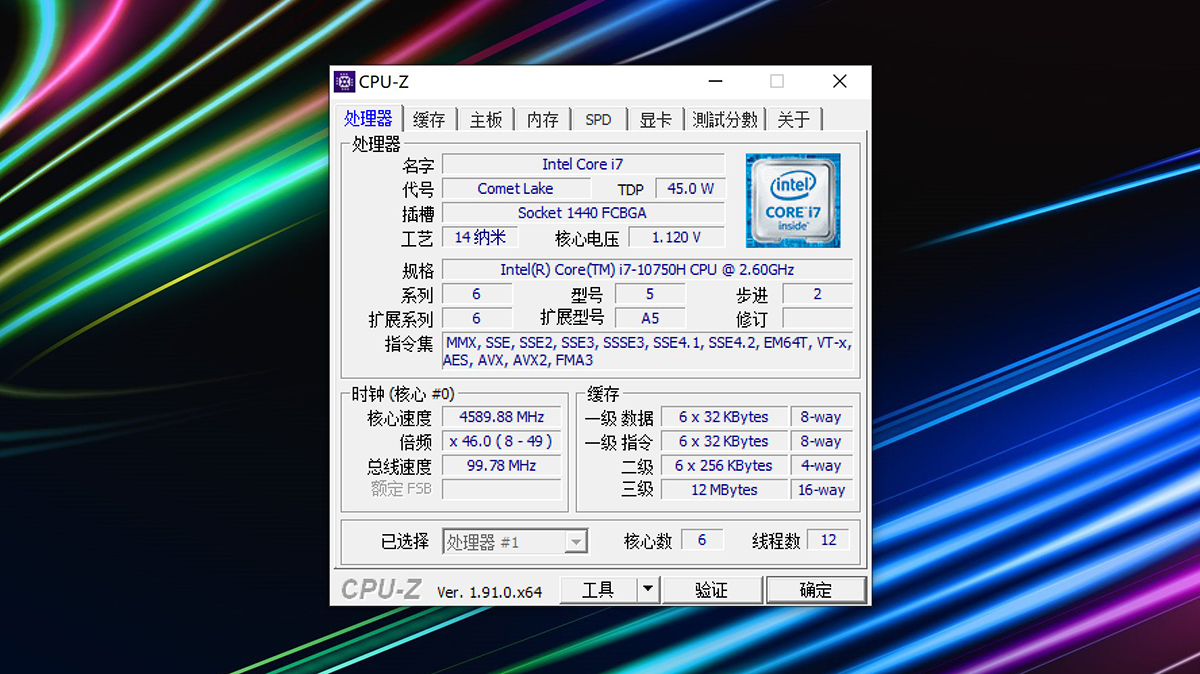The image size is (1200, 674).
Task: Click the multiplier value x 46.0 (8 - 49)
Action: tap(502, 441)
